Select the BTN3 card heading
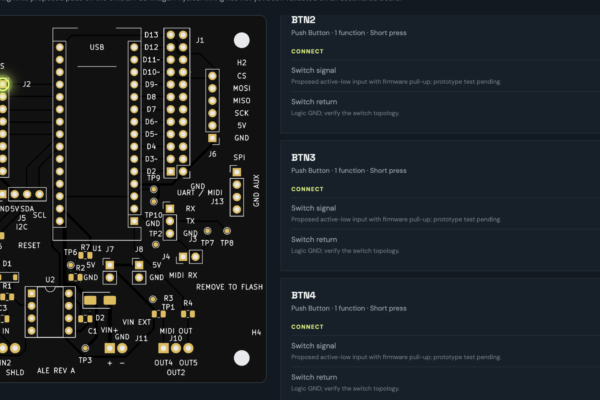Image resolution: width=600 pixels, height=400 pixels. click(x=303, y=157)
